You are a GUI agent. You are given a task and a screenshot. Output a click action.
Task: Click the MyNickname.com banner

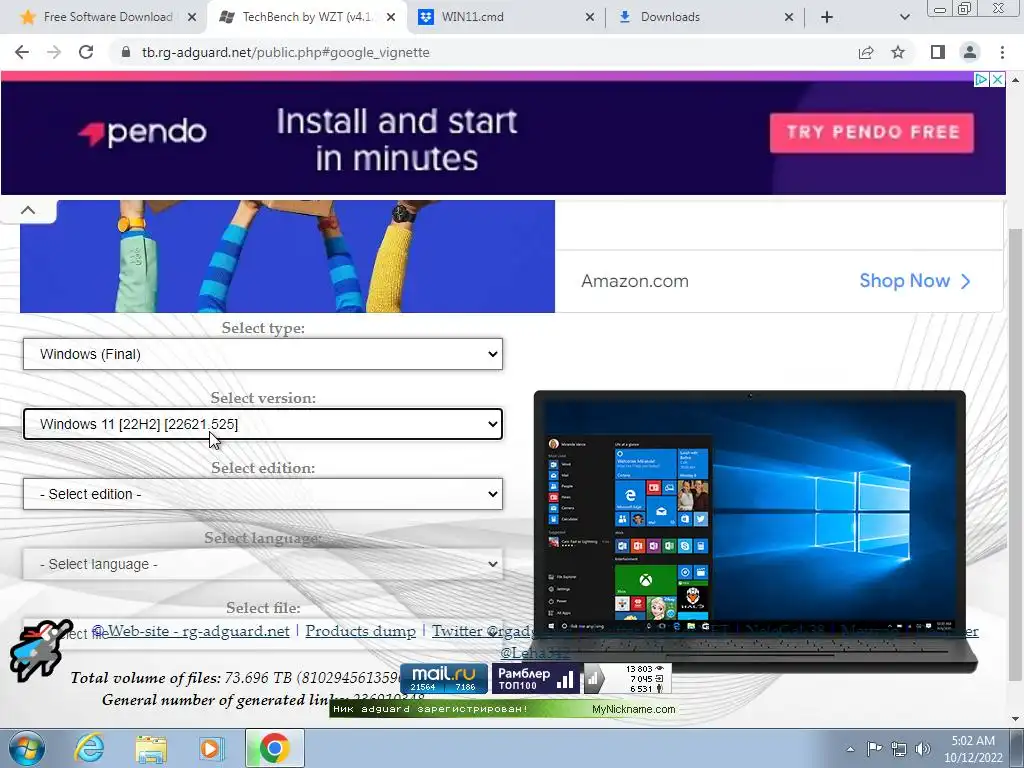coord(503,709)
